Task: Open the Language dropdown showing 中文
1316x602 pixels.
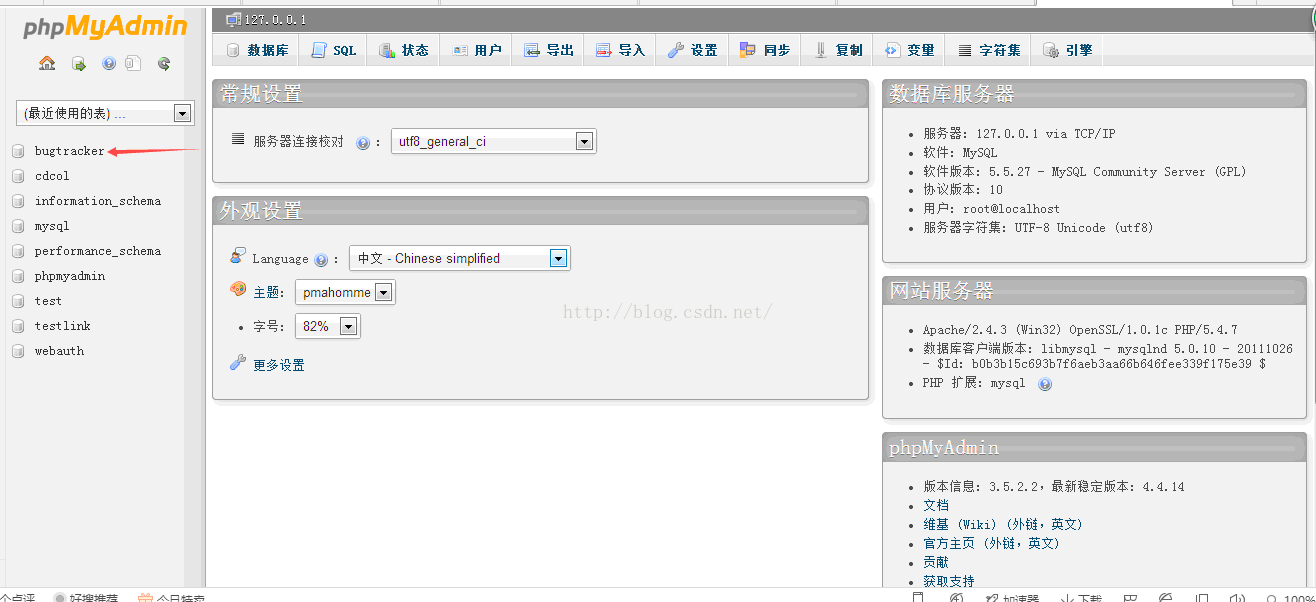Action: [x=459, y=258]
